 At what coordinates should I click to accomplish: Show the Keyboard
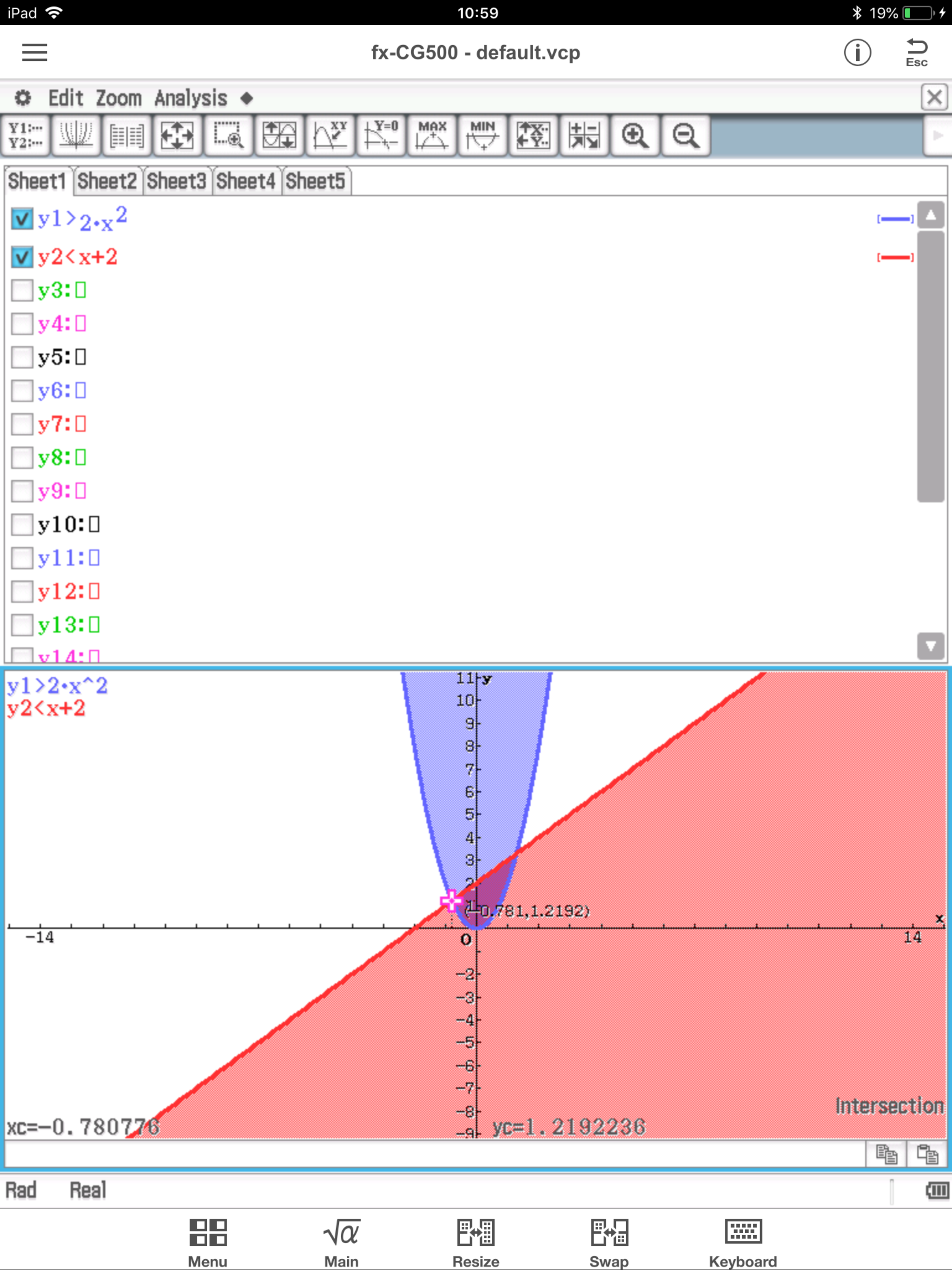(x=743, y=1243)
